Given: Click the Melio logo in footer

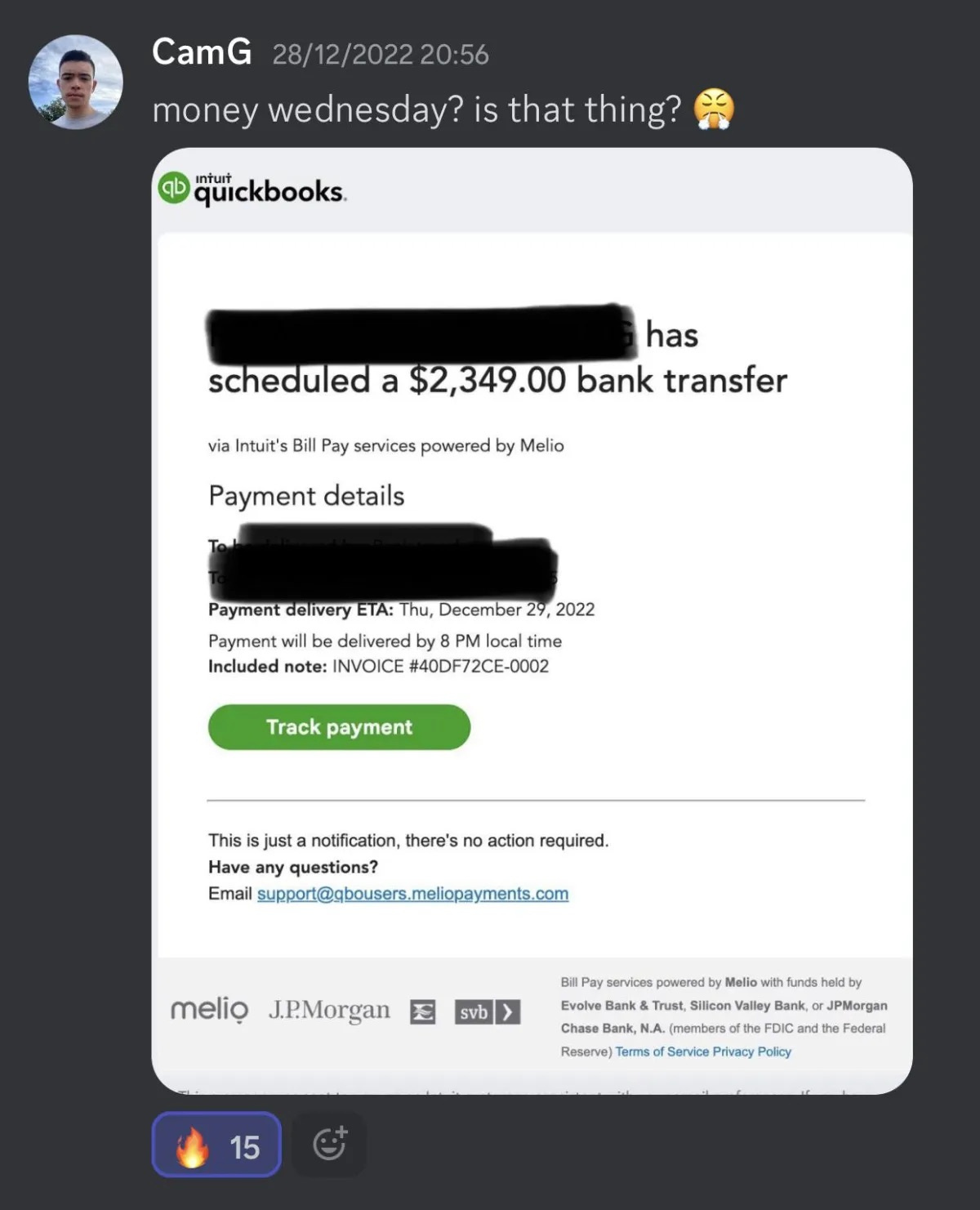Looking at the screenshot, I should click(x=209, y=1010).
